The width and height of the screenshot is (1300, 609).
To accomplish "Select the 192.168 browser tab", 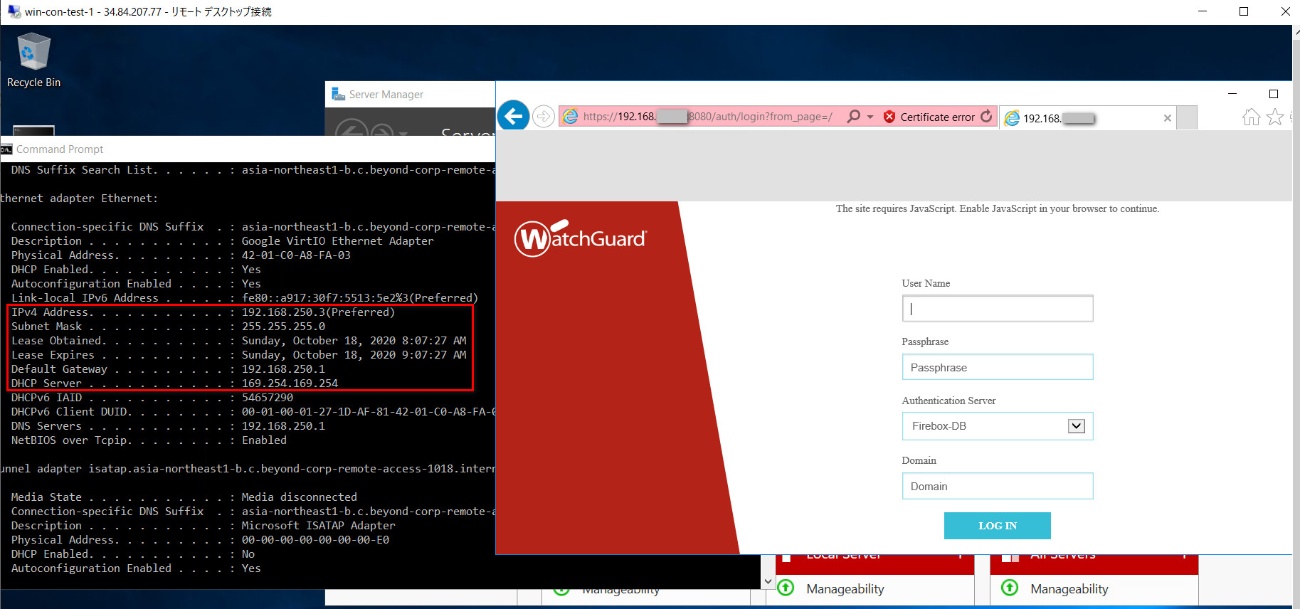I will coord(1088,118).
